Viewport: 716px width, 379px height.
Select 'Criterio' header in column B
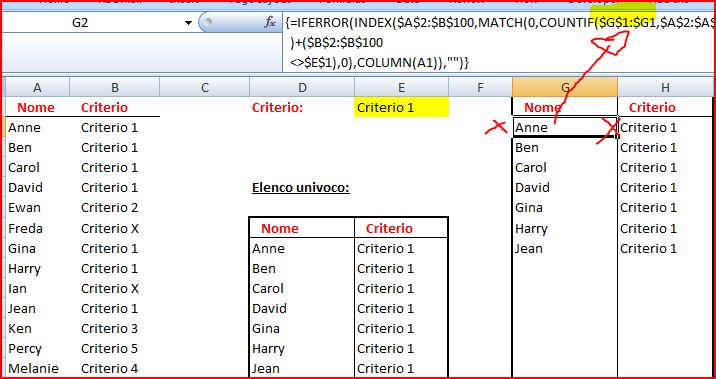coord(105,108)
